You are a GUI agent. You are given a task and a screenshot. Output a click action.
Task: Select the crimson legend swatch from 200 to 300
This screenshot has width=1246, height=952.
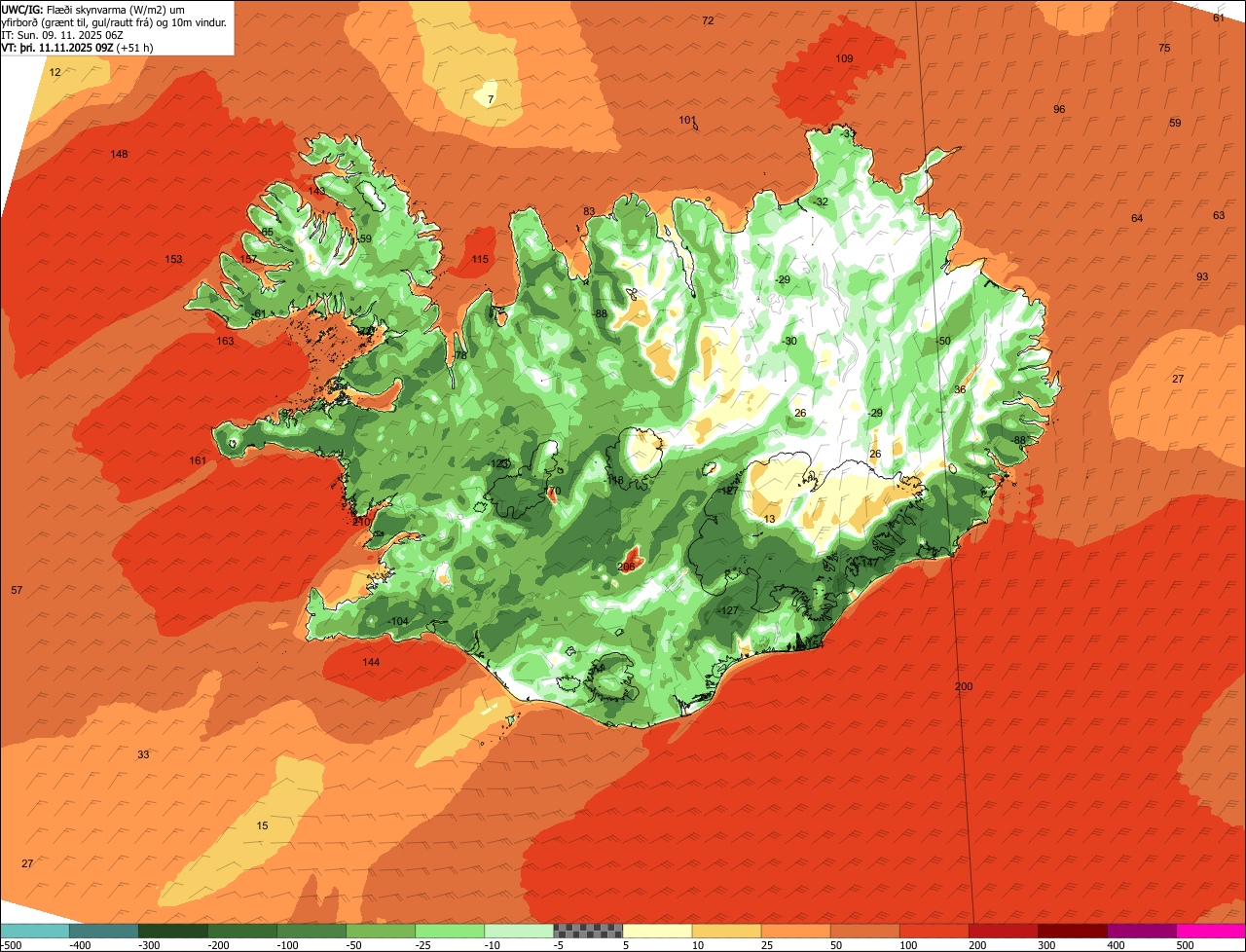tap(1004, 930)
